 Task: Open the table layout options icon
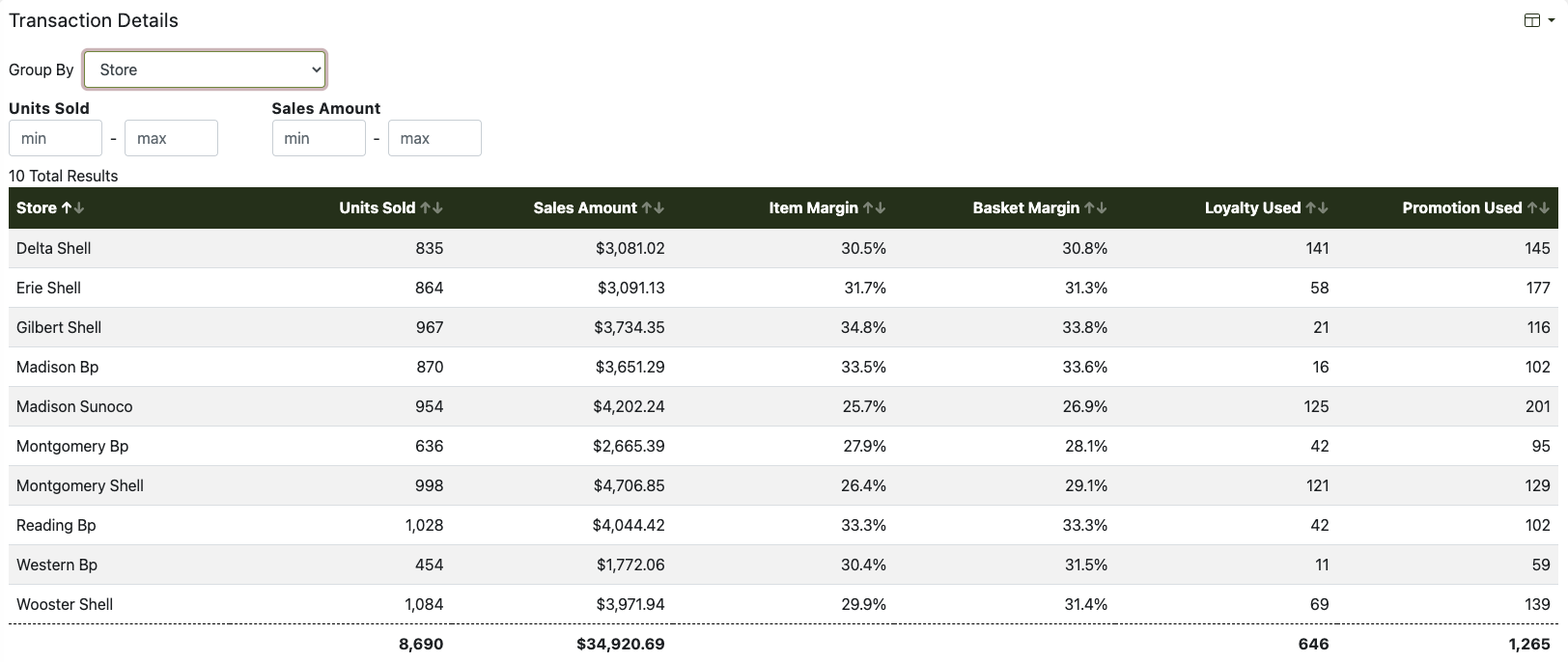[x=1538, y=20]
